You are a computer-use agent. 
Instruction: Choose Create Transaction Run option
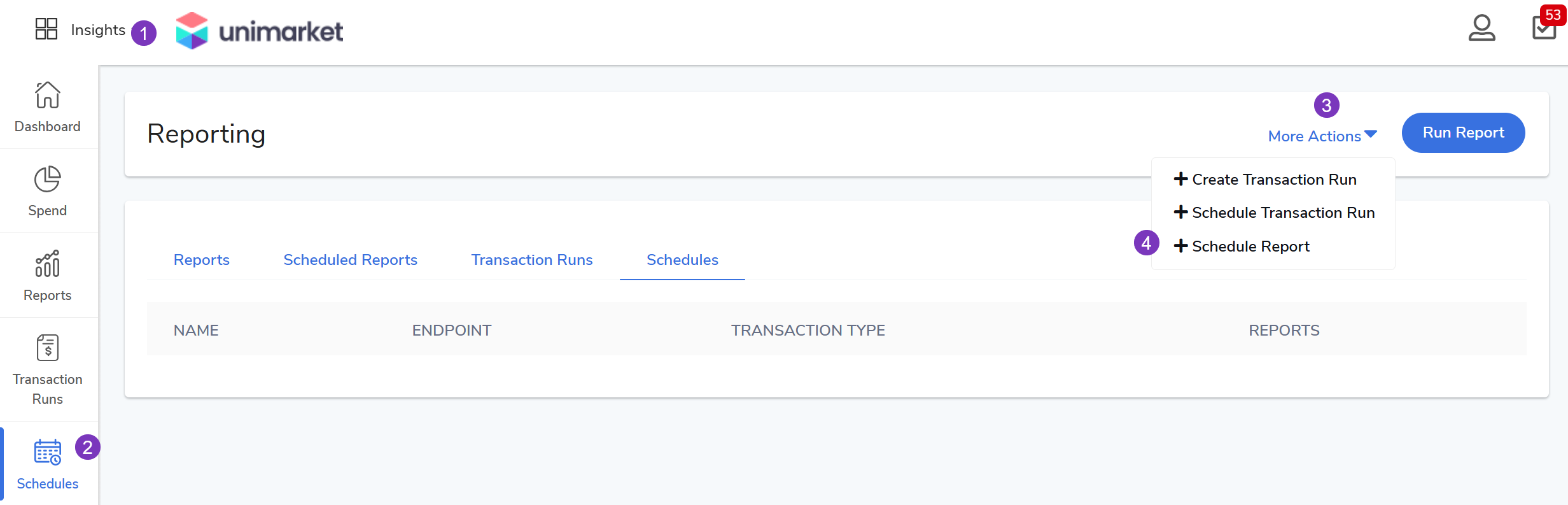point(1273,180)
